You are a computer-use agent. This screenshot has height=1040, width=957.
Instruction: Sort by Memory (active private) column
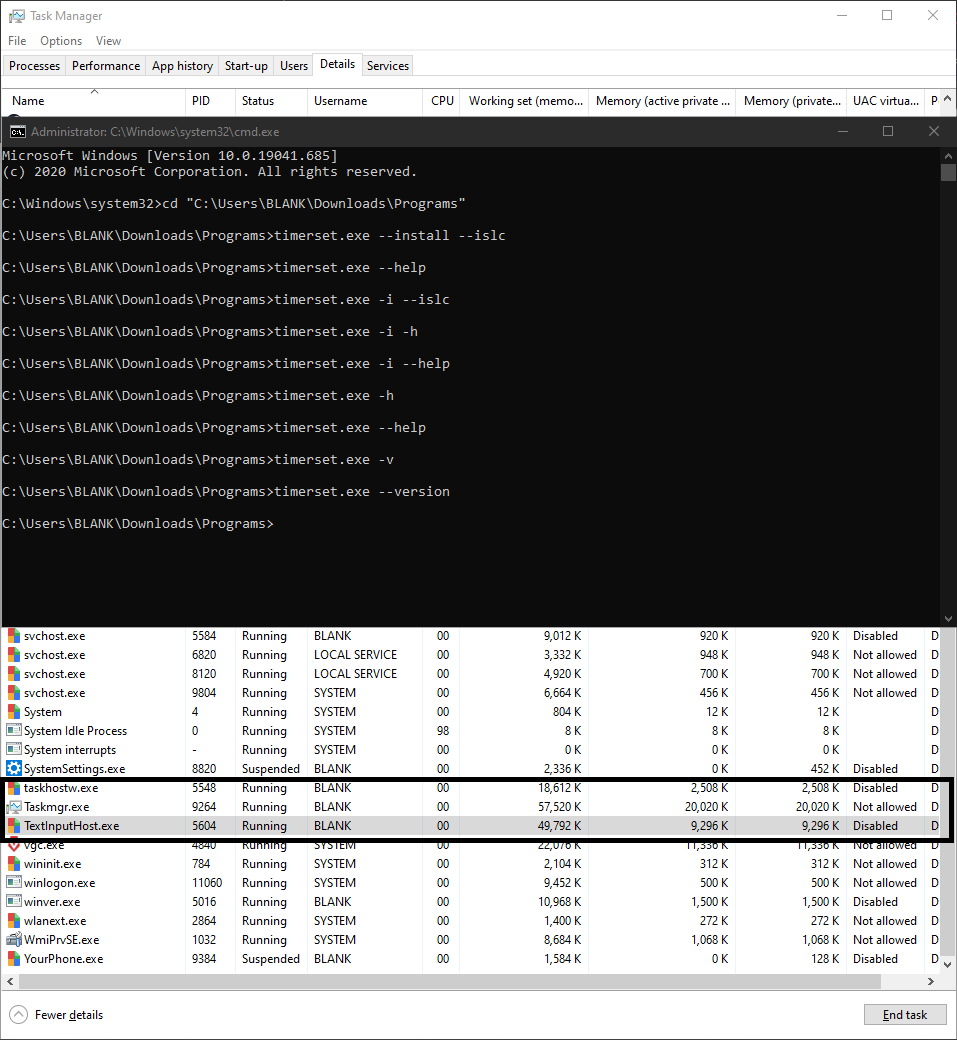click(662, 101)
